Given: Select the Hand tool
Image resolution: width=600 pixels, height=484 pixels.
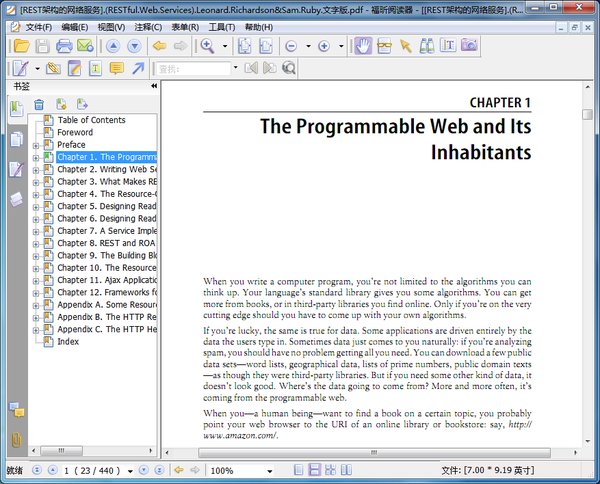Looking at the screenshot, I should pos(363,46).
